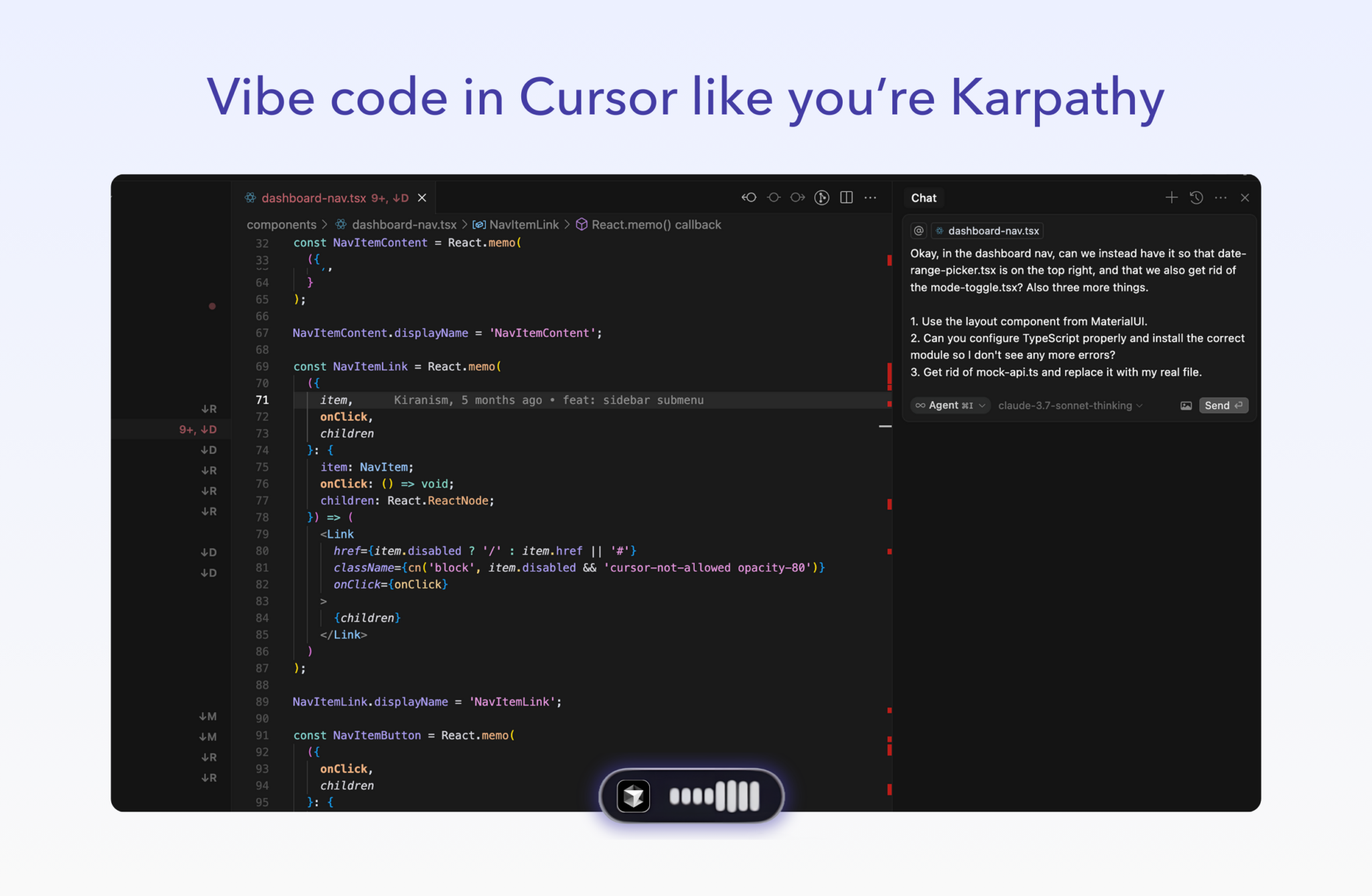Attach an image to chat

click(x=1186, y=406)
